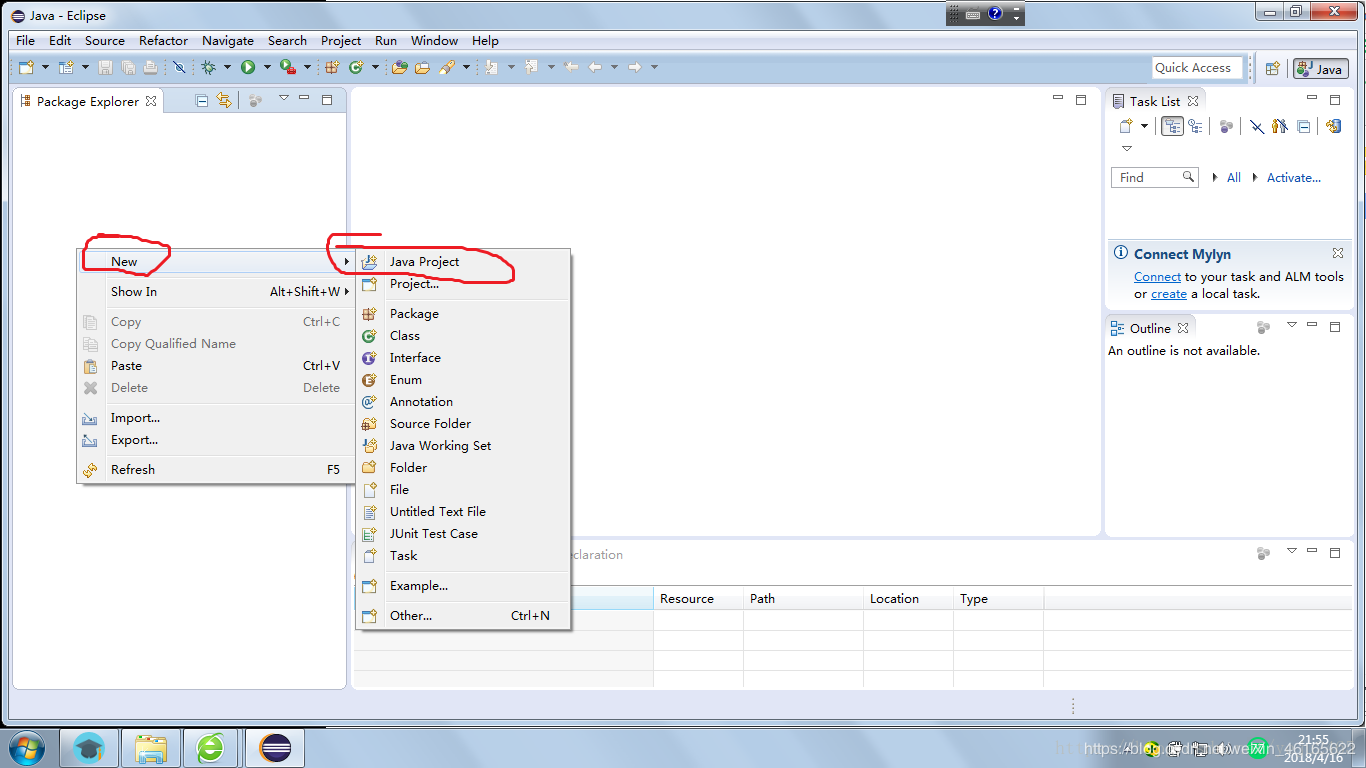Screen dimensions: 1366x768
Task: Click the Open Perspective icon near Quick Access
Action: (1271, 68)
